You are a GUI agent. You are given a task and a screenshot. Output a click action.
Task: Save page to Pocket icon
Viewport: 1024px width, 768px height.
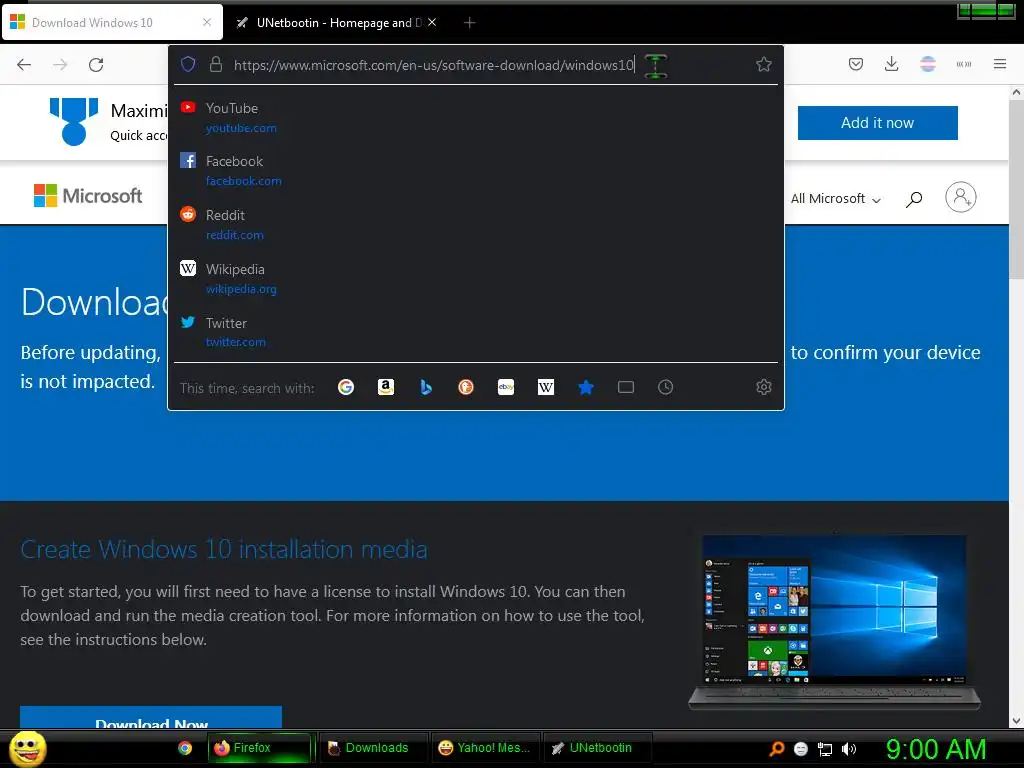[x=856, y=64]
